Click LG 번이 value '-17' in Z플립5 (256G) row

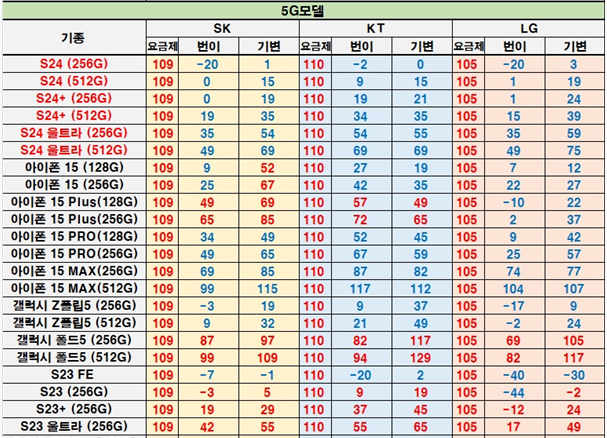tap(514, 306)
